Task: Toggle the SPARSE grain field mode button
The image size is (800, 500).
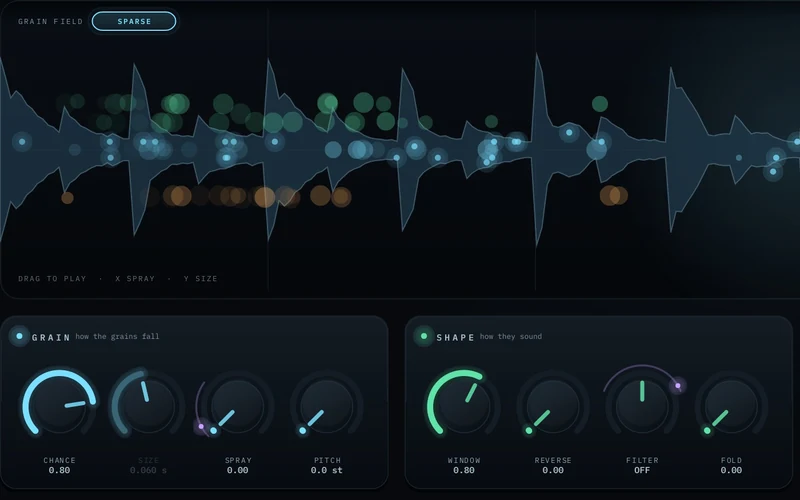Action: 134,21
